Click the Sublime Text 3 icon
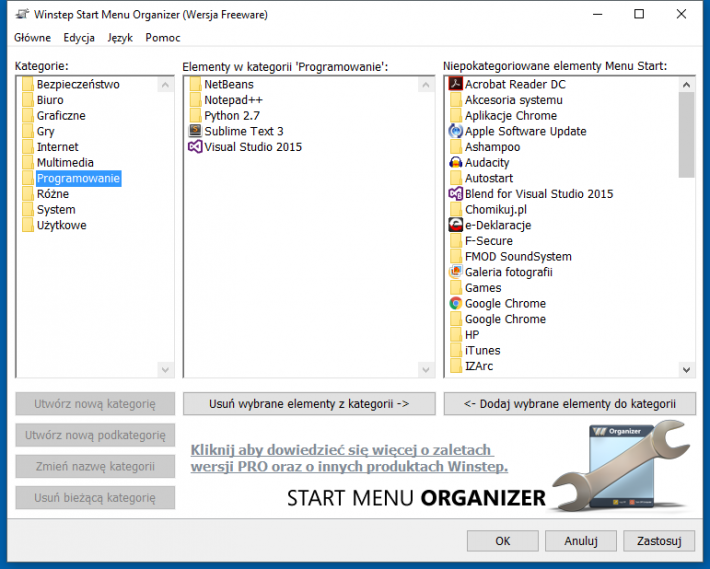 click(x=195, y=131)
